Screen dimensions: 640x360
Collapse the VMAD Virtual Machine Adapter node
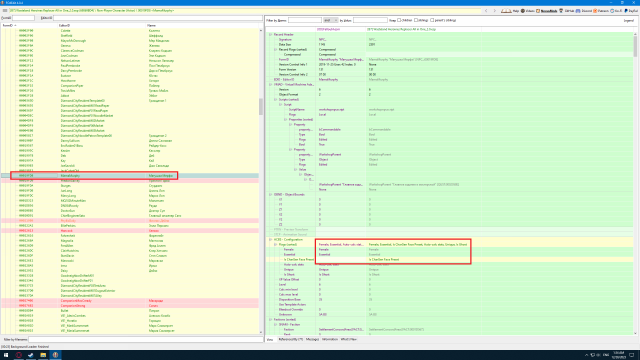270,84
